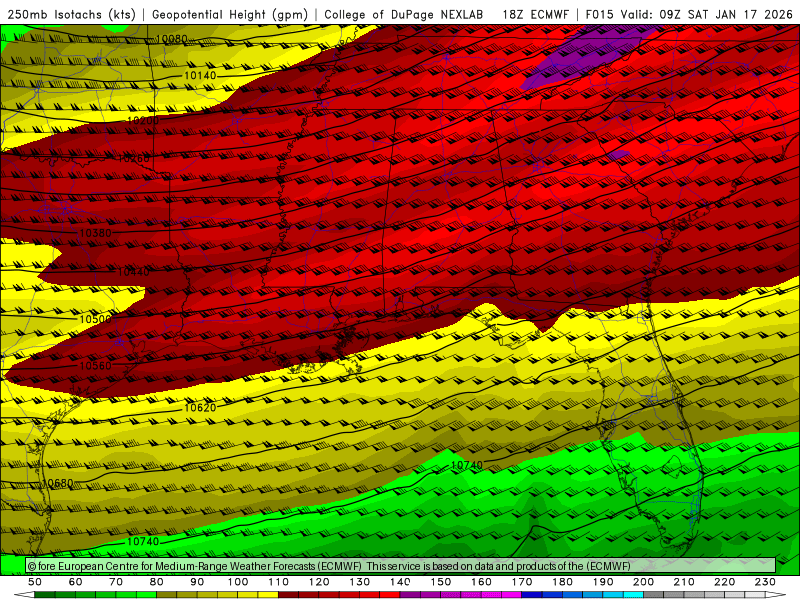
Task: Click the 210 value on the color scale
Action: pyautogui.click(x=684, y=582)
